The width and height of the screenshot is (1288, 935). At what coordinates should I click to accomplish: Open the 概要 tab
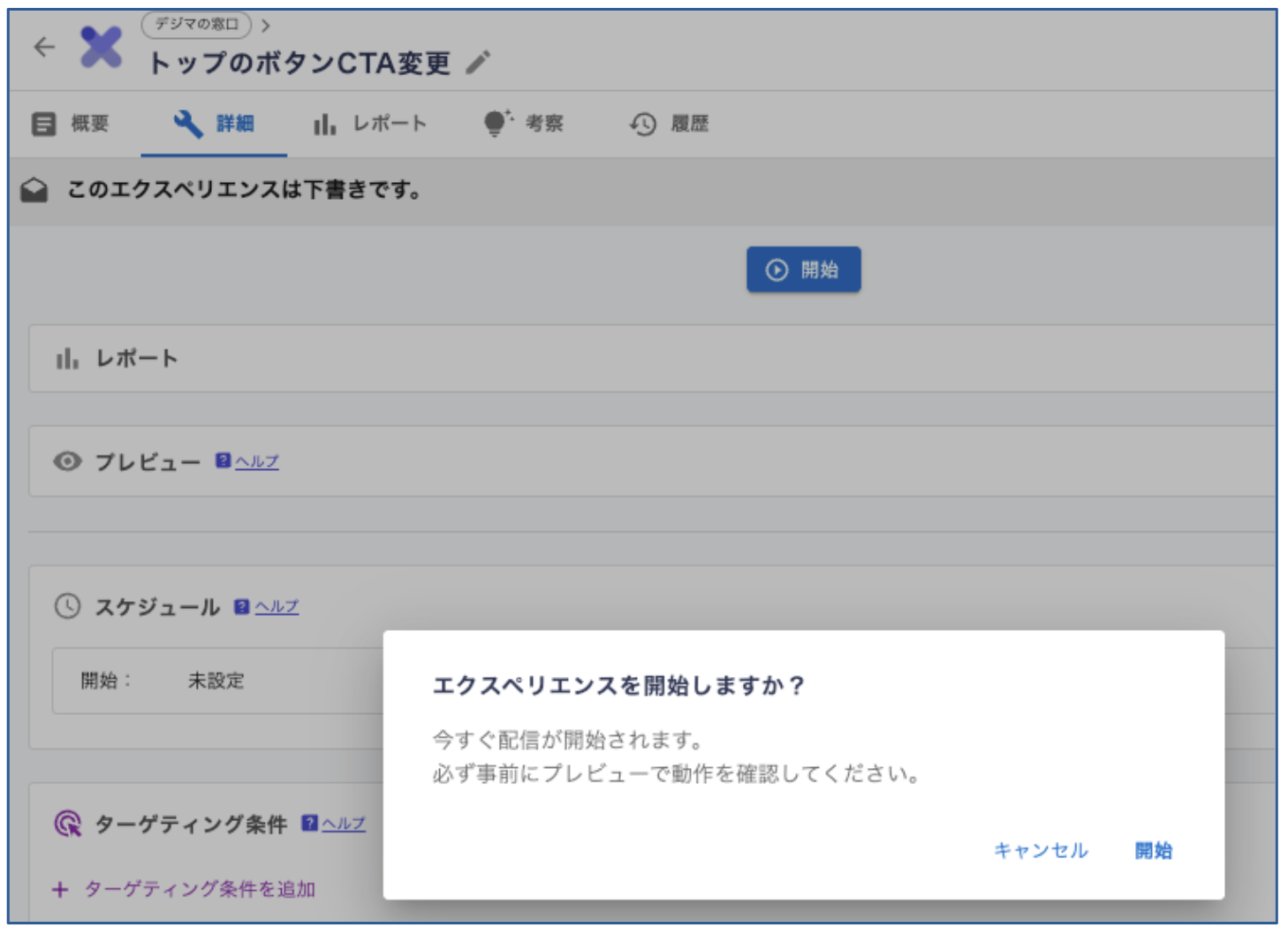(x=71, y=124)
